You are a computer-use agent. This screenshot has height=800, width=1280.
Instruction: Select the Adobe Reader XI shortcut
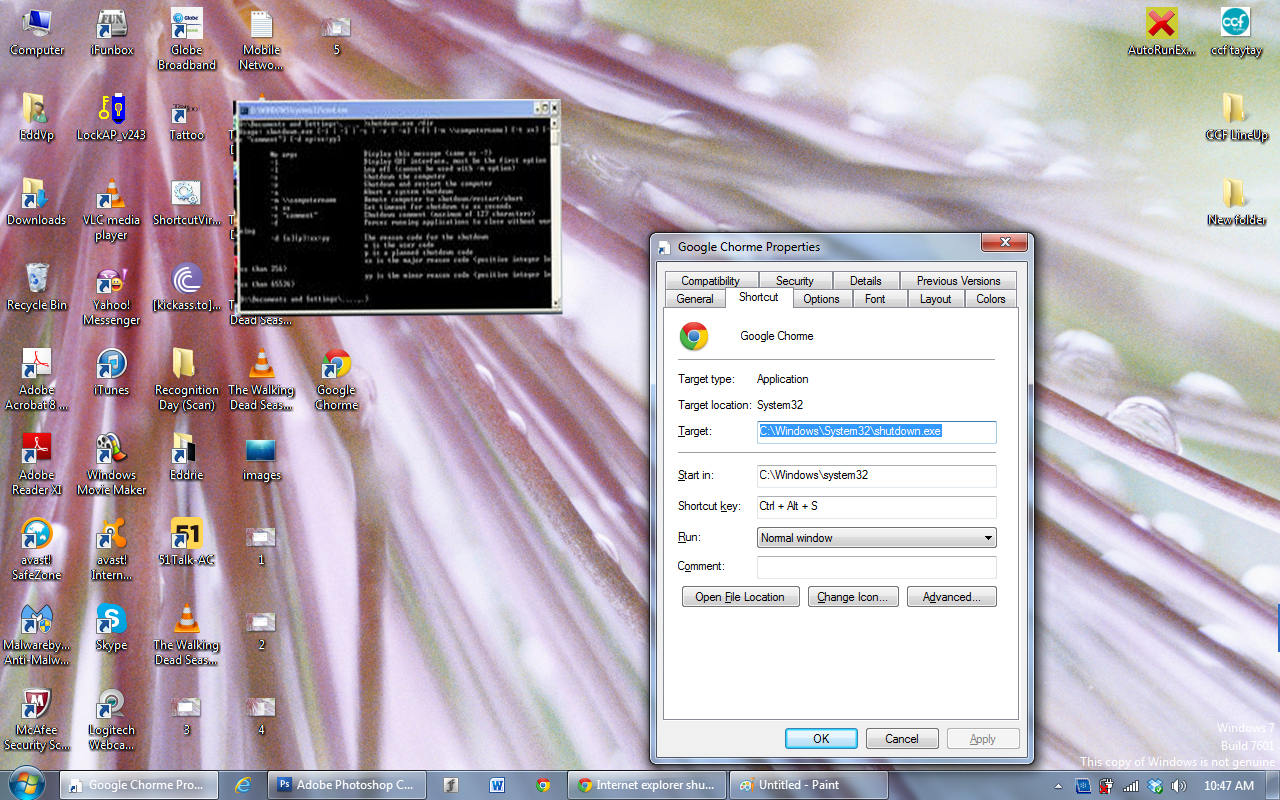(37, 464)
